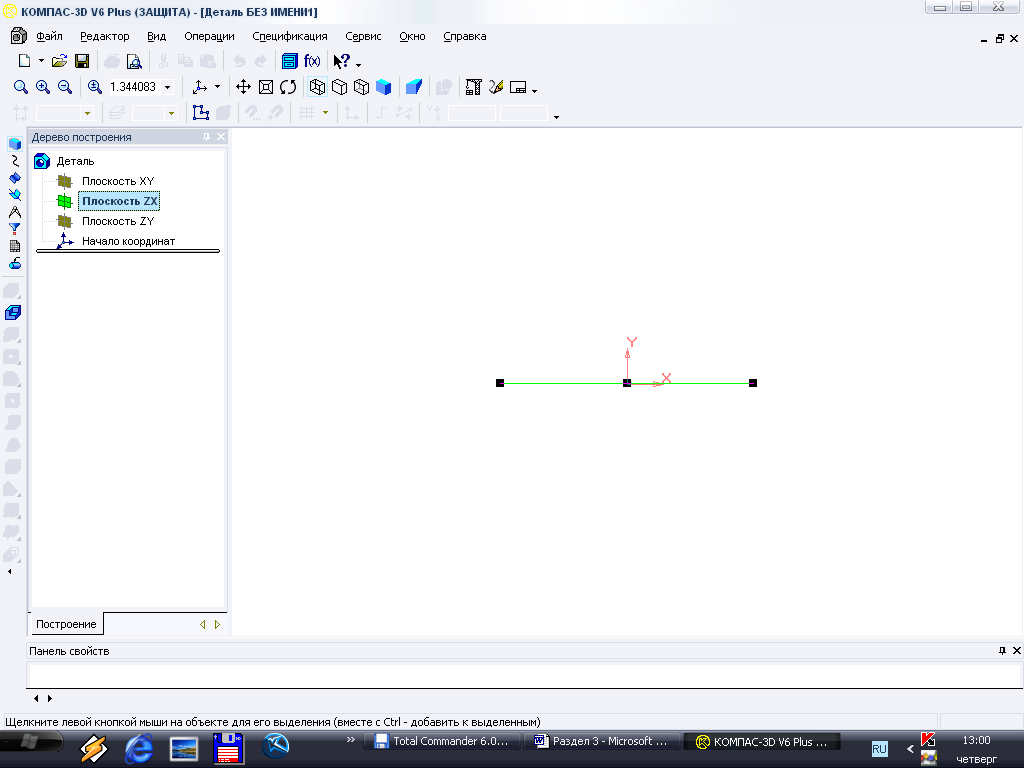Open the surfaces panel on compact toolbar
The image size is (1024, 768).
15,178
